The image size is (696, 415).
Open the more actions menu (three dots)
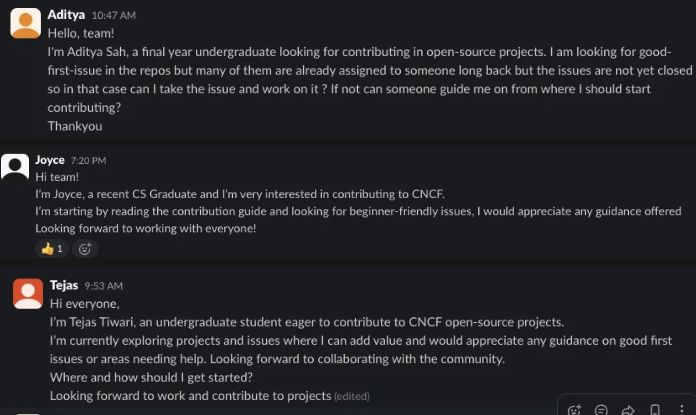(681, 410)
